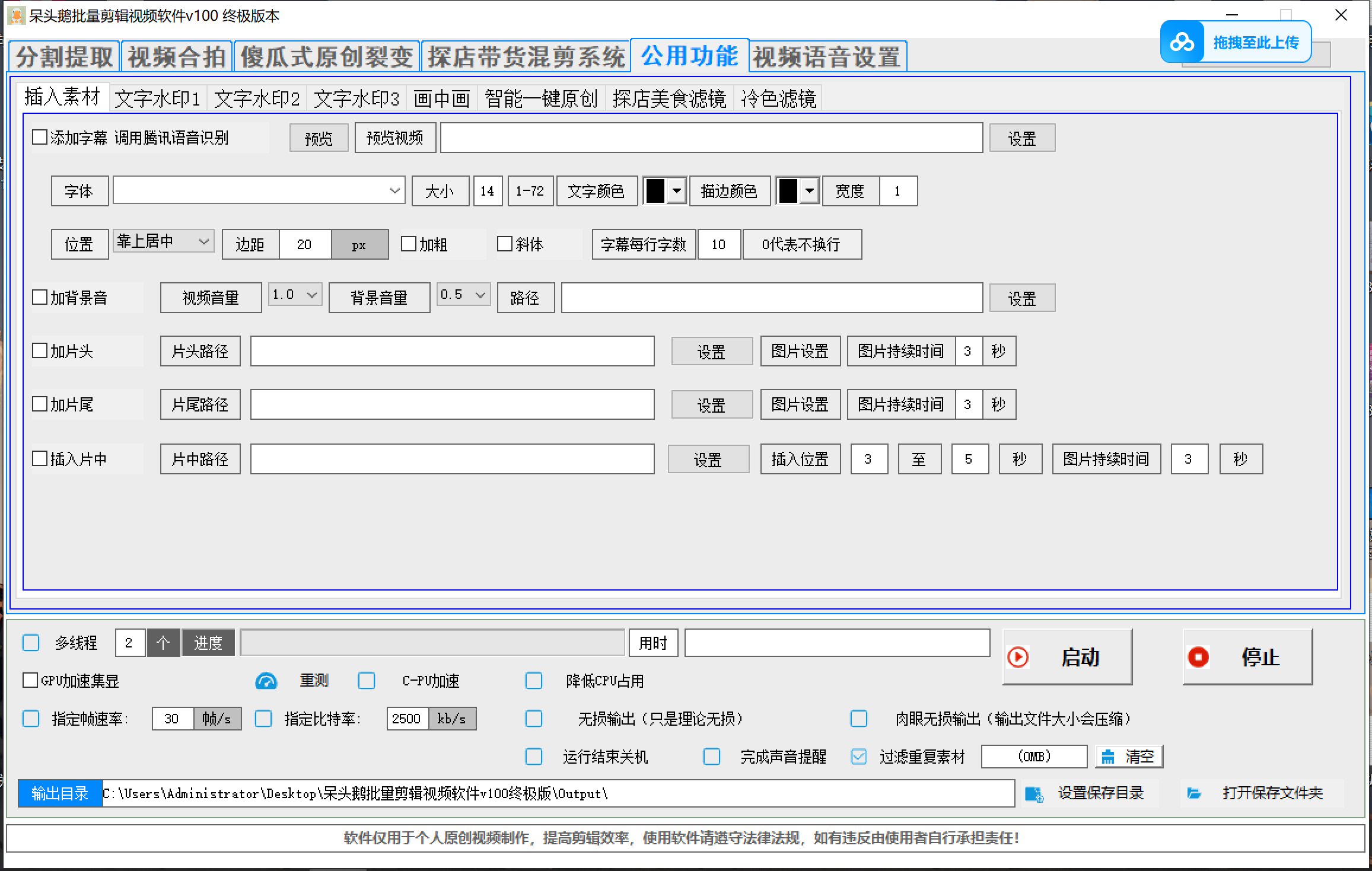Click the red stop icon on 停止
The height and width of the screenshot is (871, 1372).
pyautogui.click(x=1198, y=657)
